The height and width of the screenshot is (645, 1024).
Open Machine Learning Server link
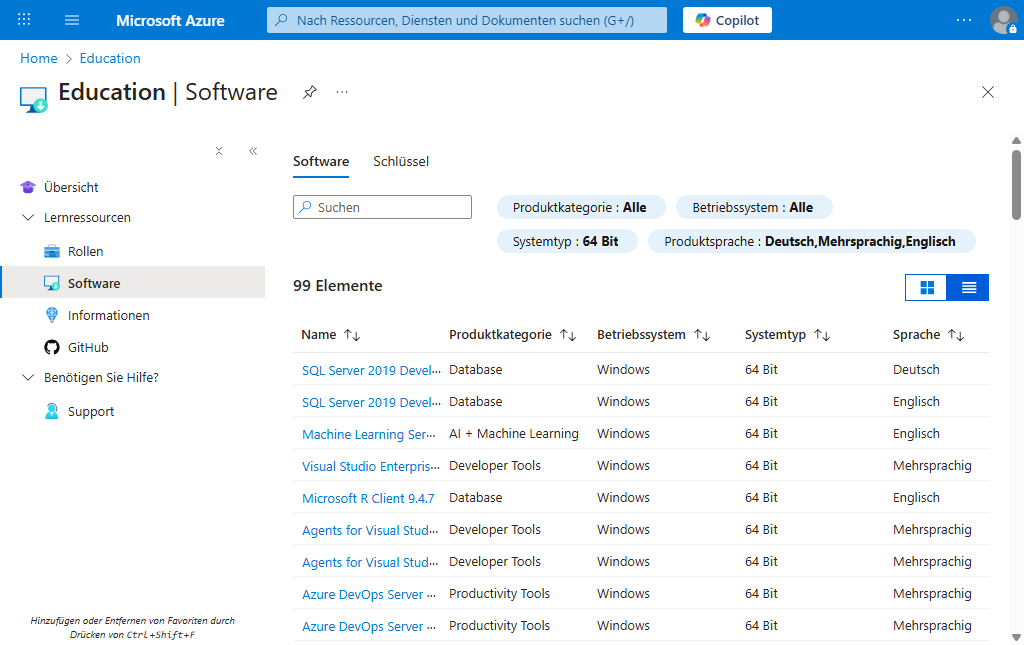click(368, 434)
